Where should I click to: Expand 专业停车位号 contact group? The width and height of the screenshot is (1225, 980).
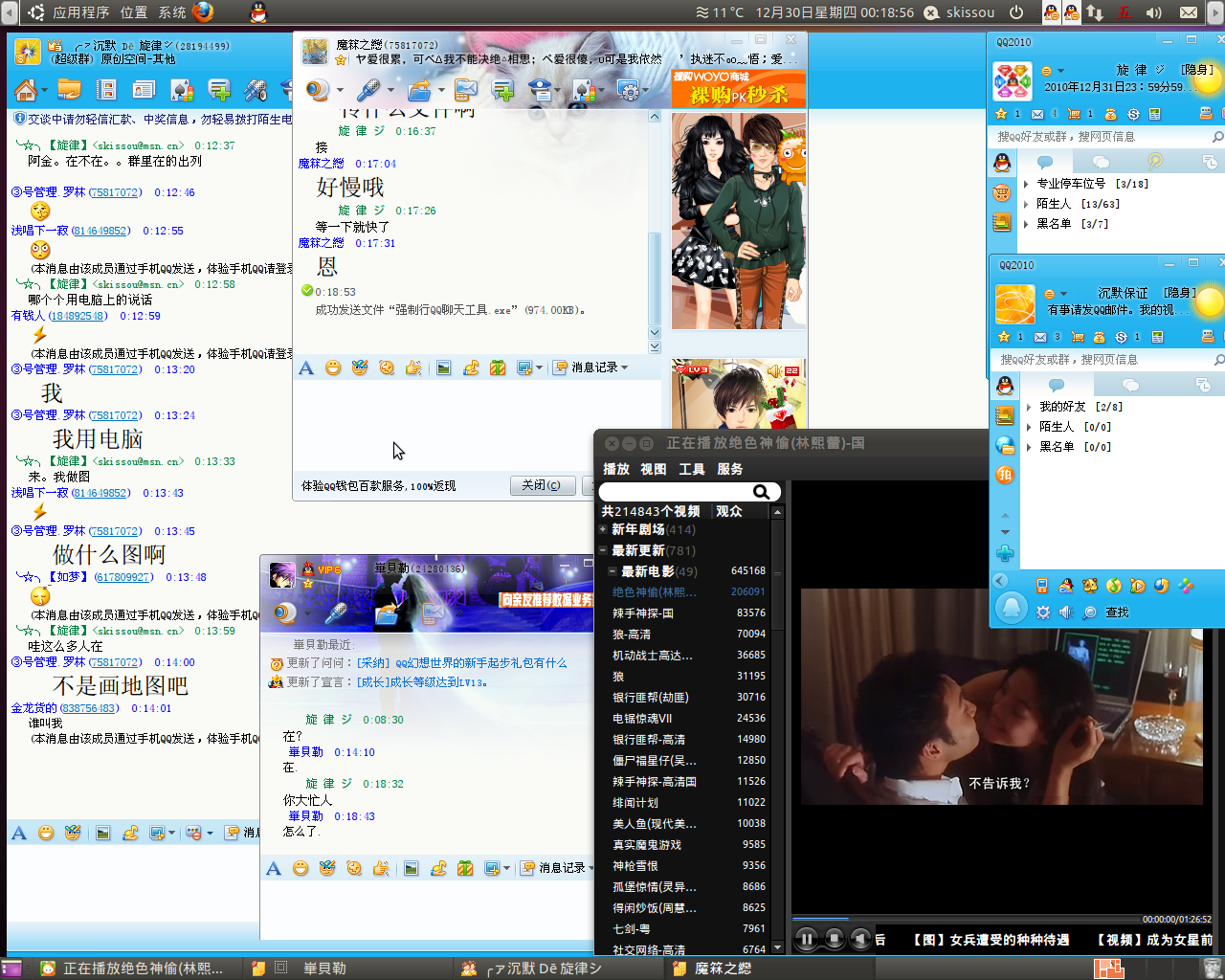click(1026, 184)
